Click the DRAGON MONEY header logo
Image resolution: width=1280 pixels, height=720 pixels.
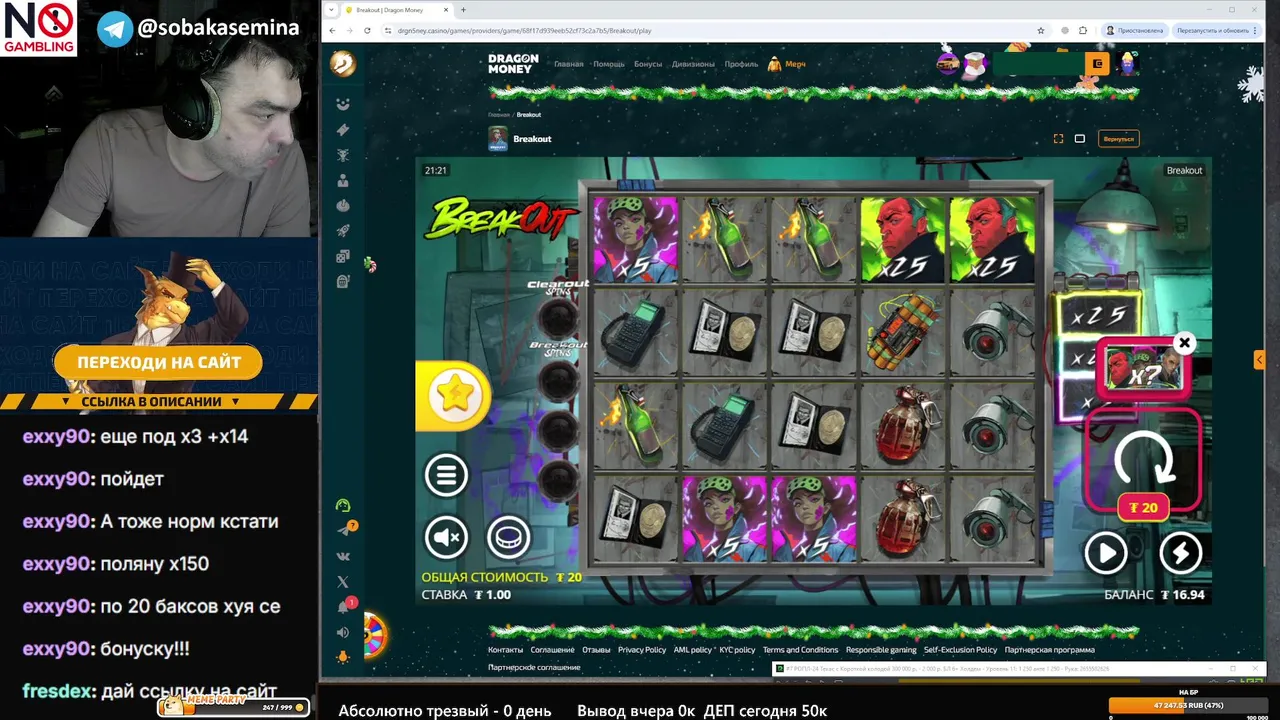click(x=513, y=64)
